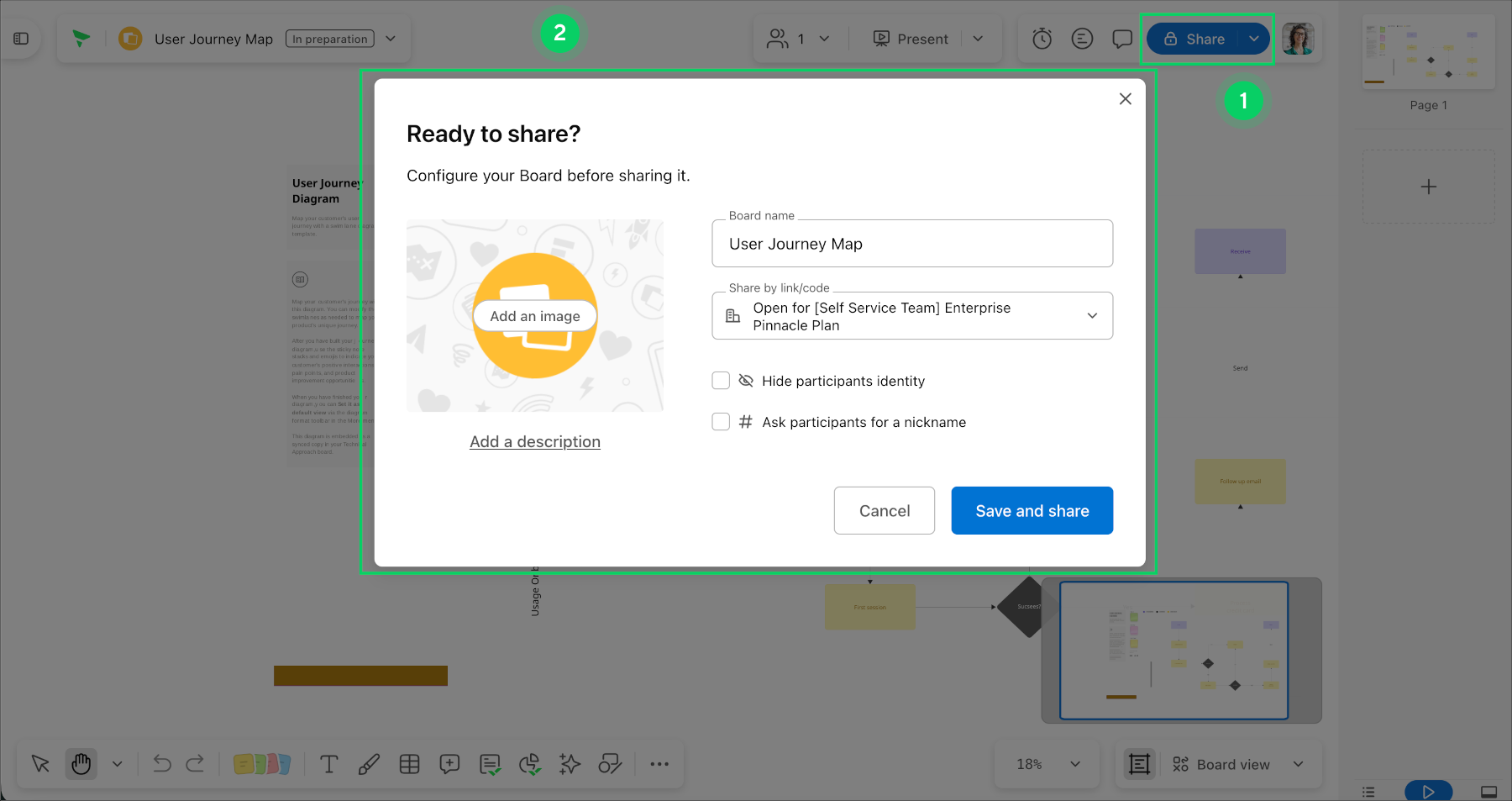Open the AI sparkle tool
The width and height of the screenshot is (1512, 801).
point(570,764)
